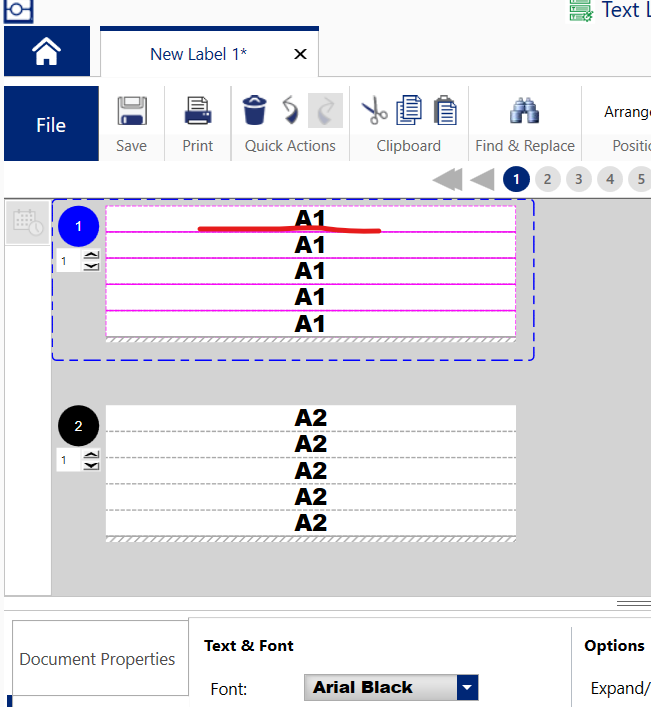Select page 3 in the pager
This screenshot has height=707, width=651.
coord(579,179)
